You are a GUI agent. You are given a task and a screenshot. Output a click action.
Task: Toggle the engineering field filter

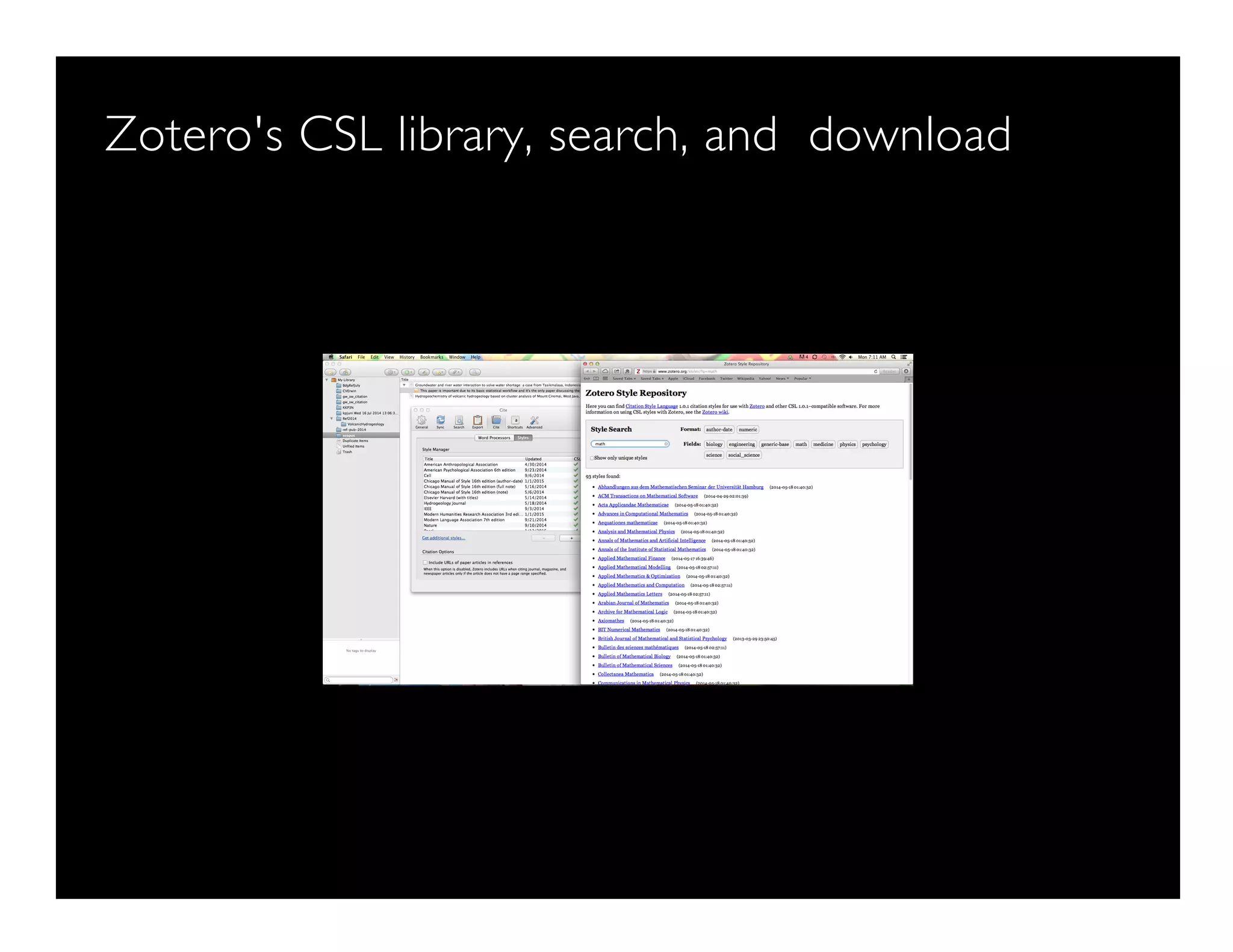click(x=742, y=444)
